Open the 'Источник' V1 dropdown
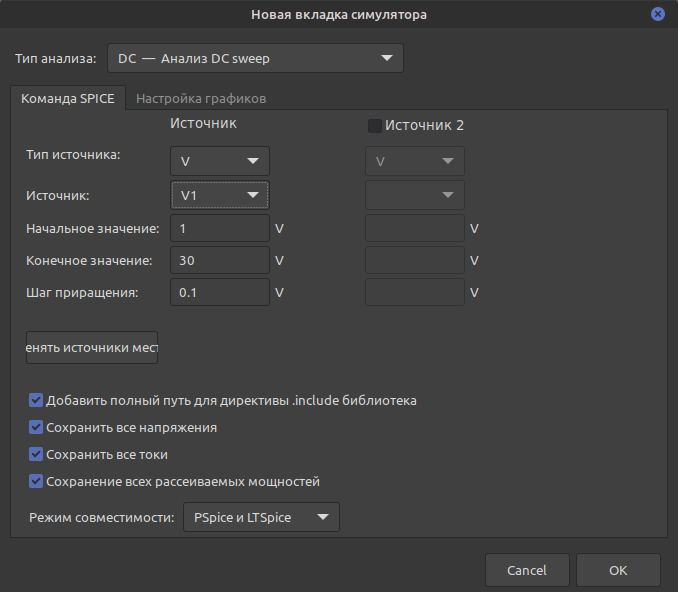 click(x=220, y=195)
